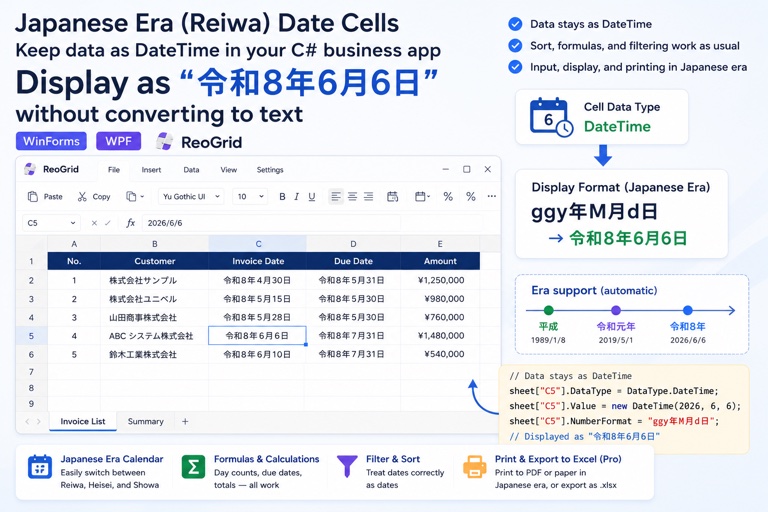768x512 pixels.
Task: Click the Japanese Era Calendar icon
Action: [x=40, y=467]
